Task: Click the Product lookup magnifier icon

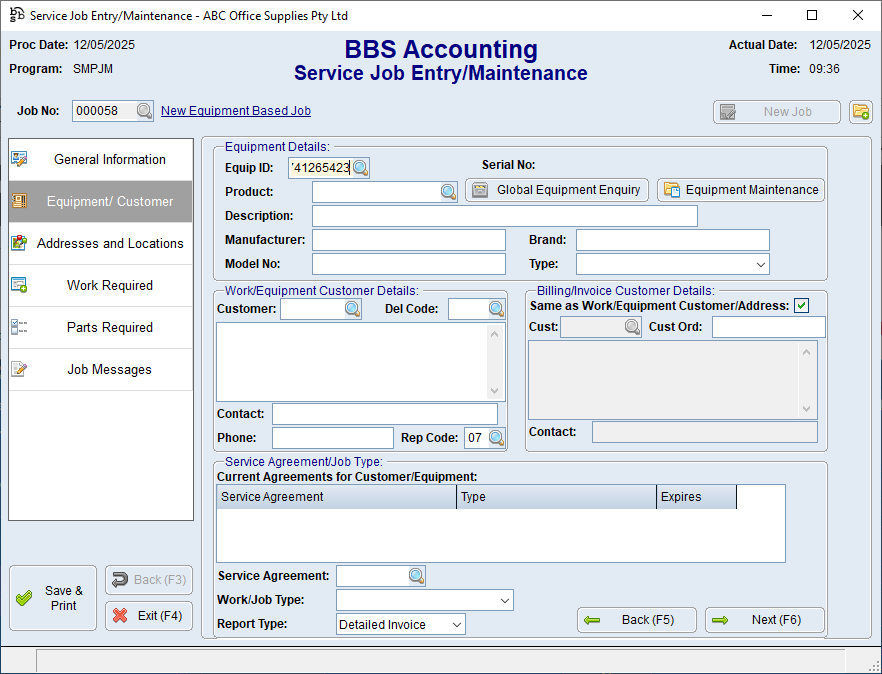Action: point(449,192)
